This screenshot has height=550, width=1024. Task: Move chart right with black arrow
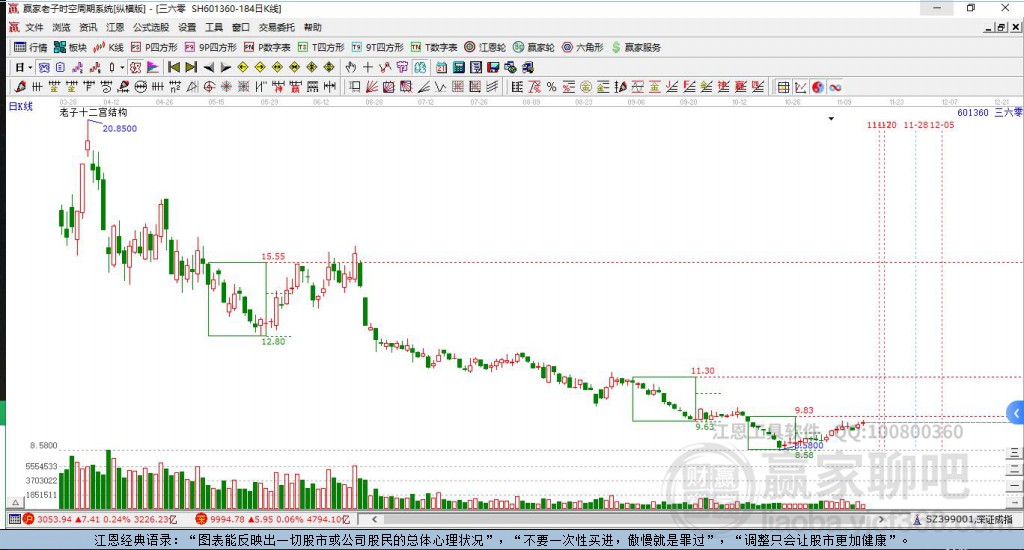(x=225, y=67)
